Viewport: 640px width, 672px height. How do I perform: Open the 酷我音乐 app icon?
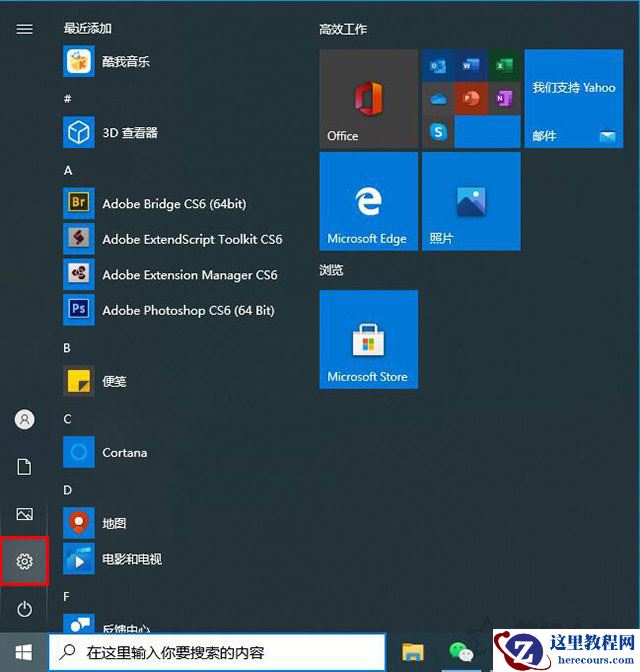coord(79,61)
